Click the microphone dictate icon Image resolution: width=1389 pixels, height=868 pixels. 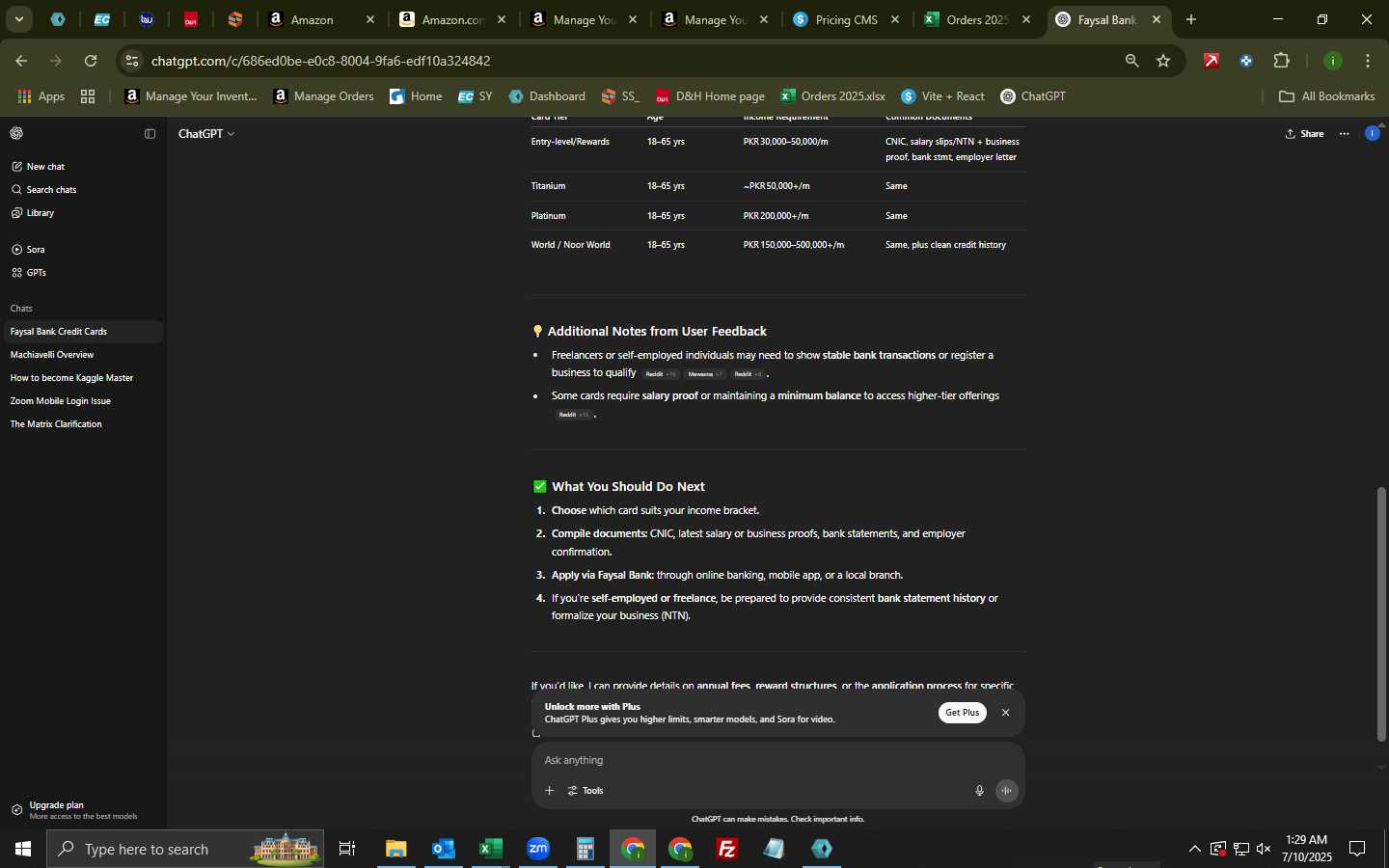pos(979,791)
